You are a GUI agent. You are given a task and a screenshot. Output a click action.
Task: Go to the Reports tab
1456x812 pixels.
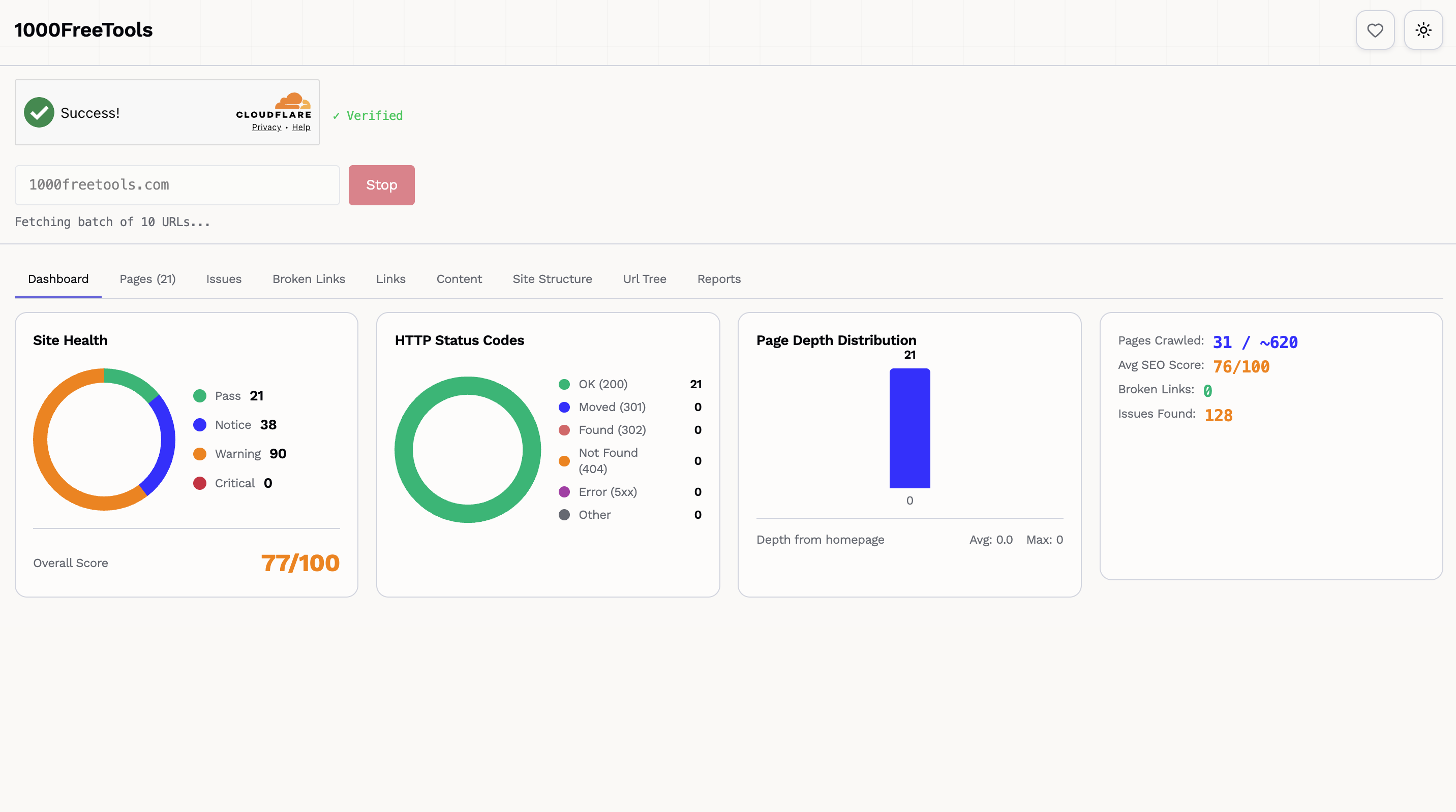pos(718,278)
